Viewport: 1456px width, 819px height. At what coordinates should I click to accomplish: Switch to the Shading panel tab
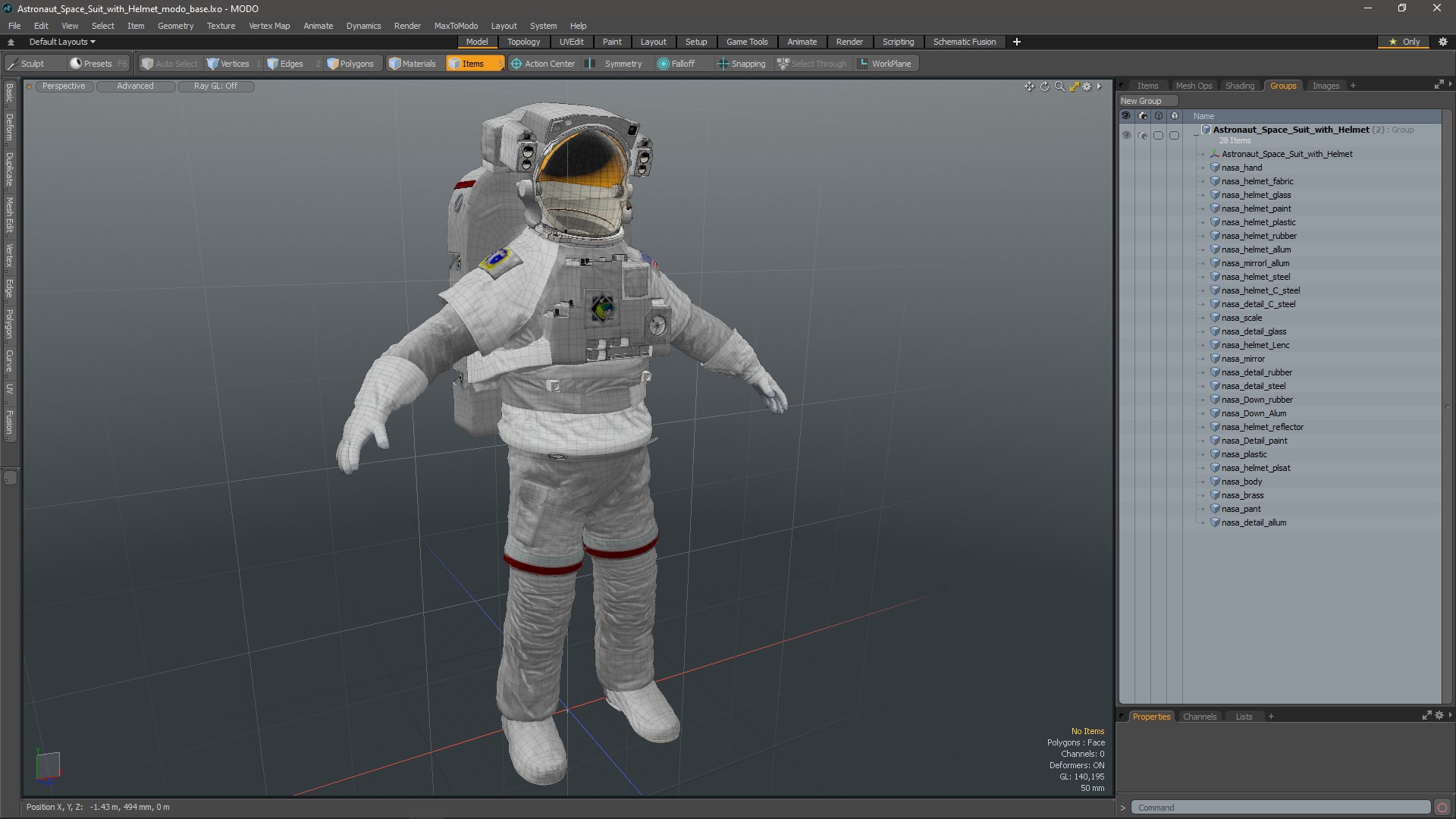(1240, 86)
